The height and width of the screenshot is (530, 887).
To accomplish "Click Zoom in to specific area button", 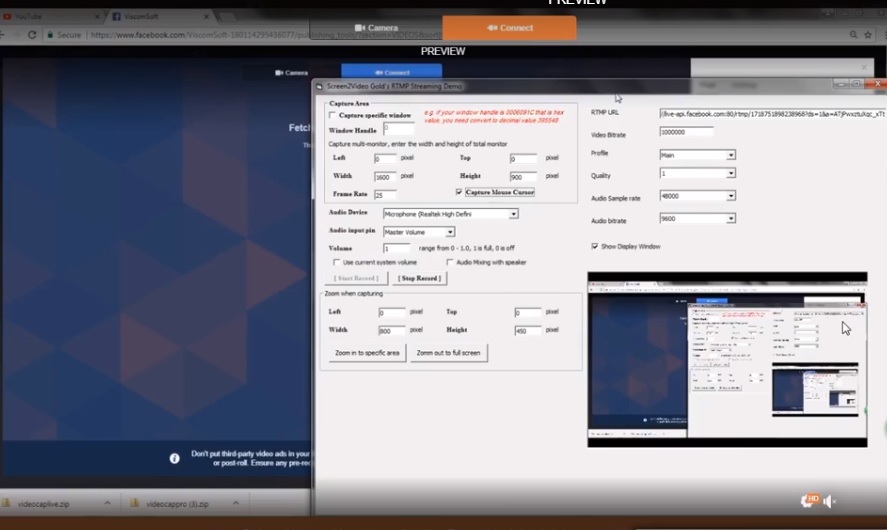I will 366,353.
